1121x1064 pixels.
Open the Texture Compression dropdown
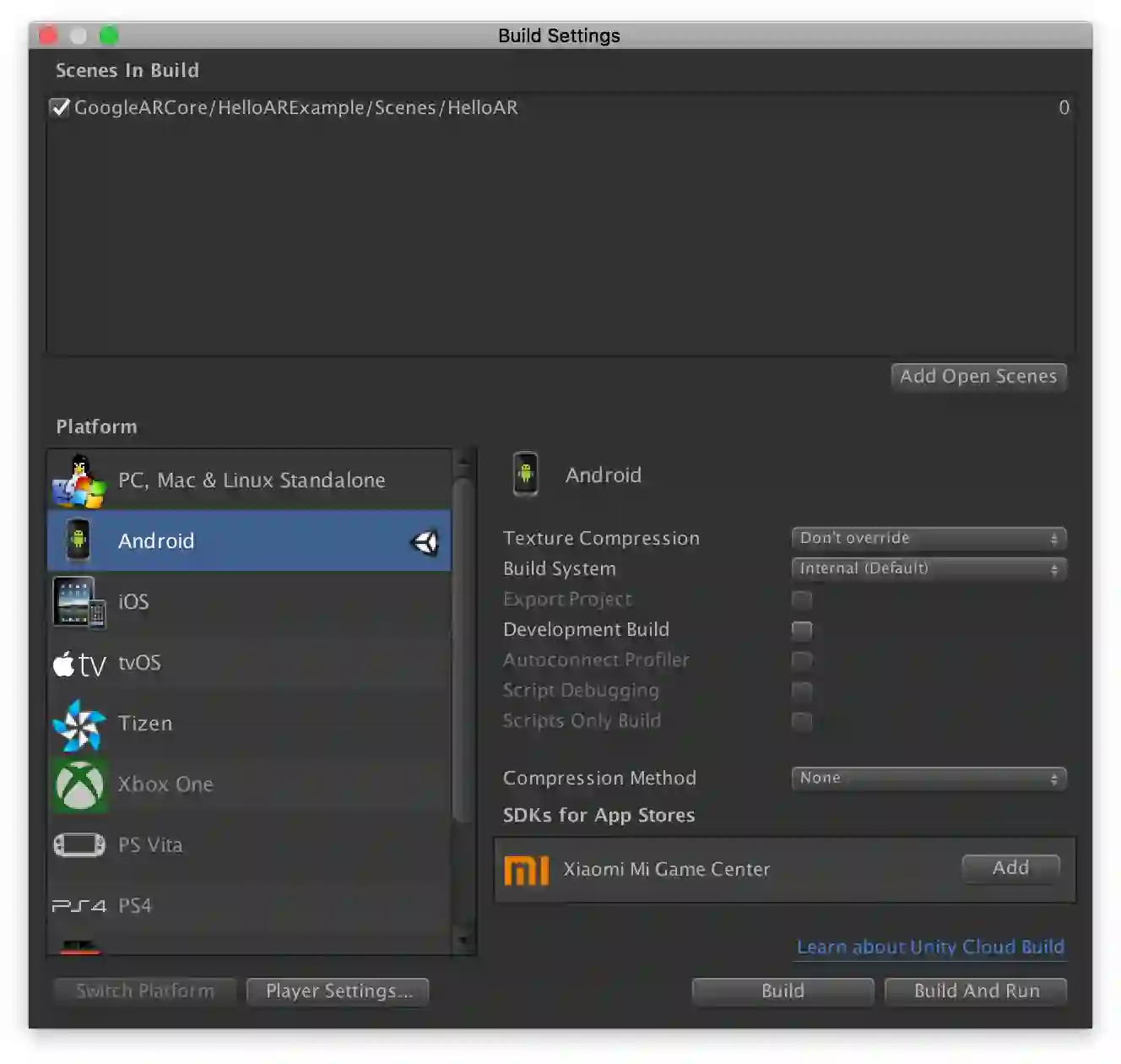click(x=929, y=538)
